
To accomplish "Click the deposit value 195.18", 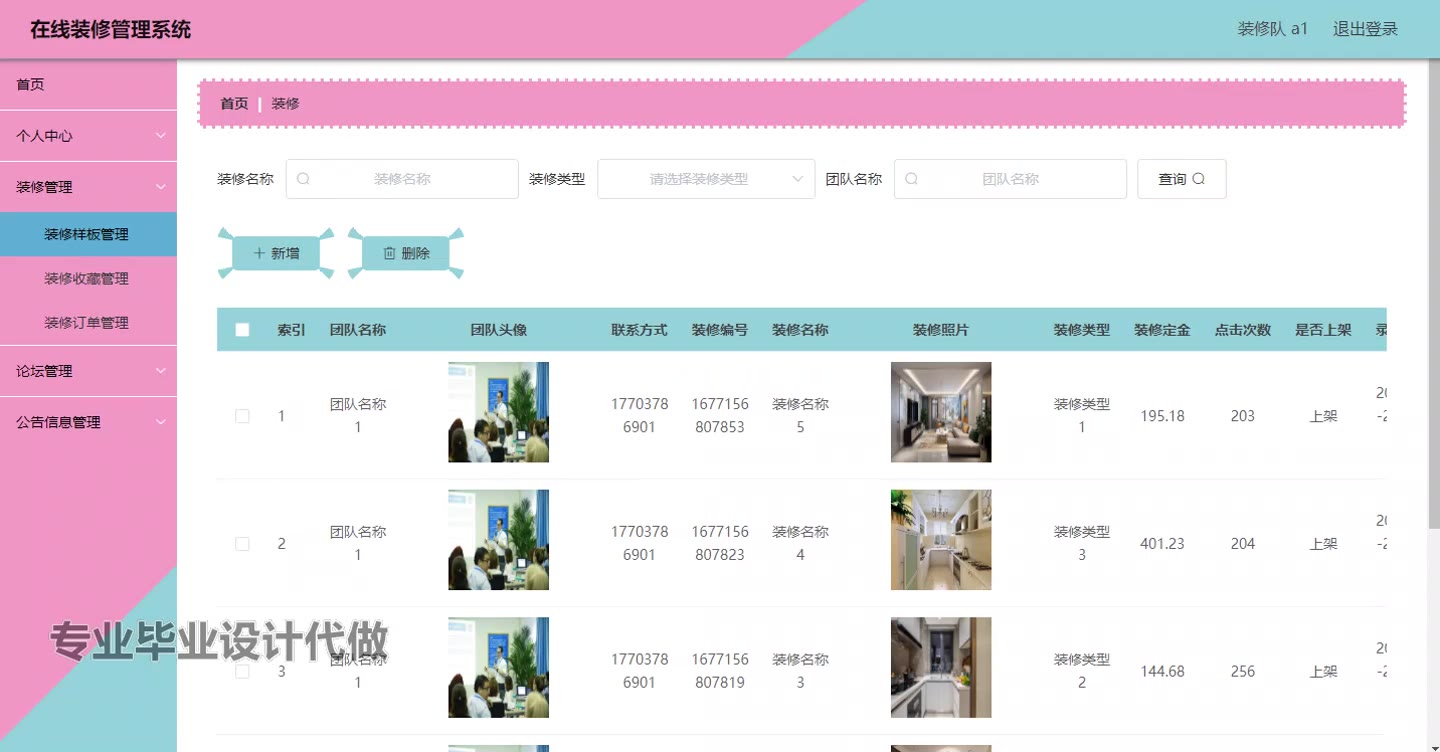I will [1162, 416].
